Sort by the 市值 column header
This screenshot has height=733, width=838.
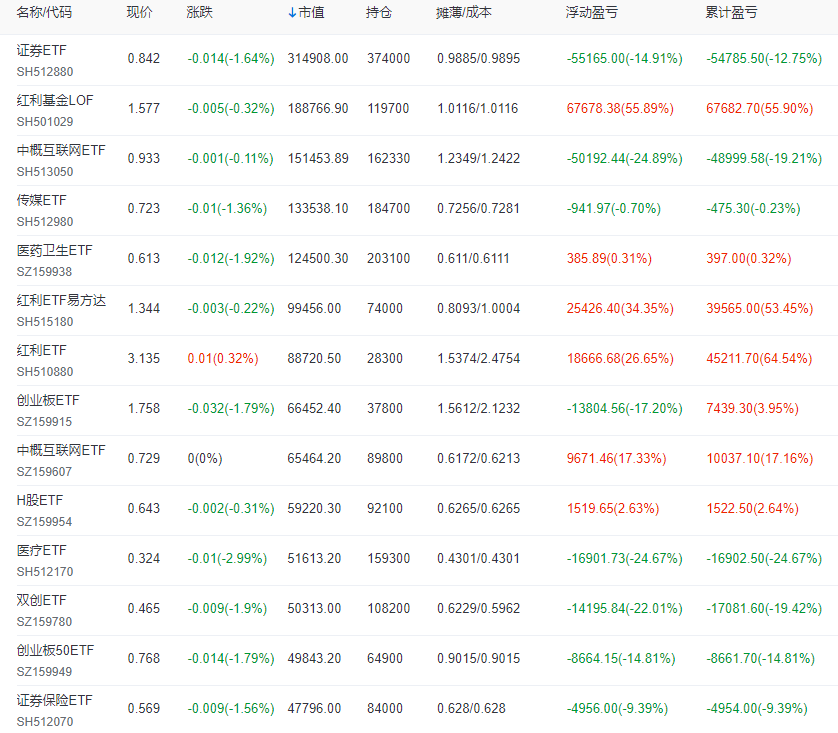tap(311, 12)
